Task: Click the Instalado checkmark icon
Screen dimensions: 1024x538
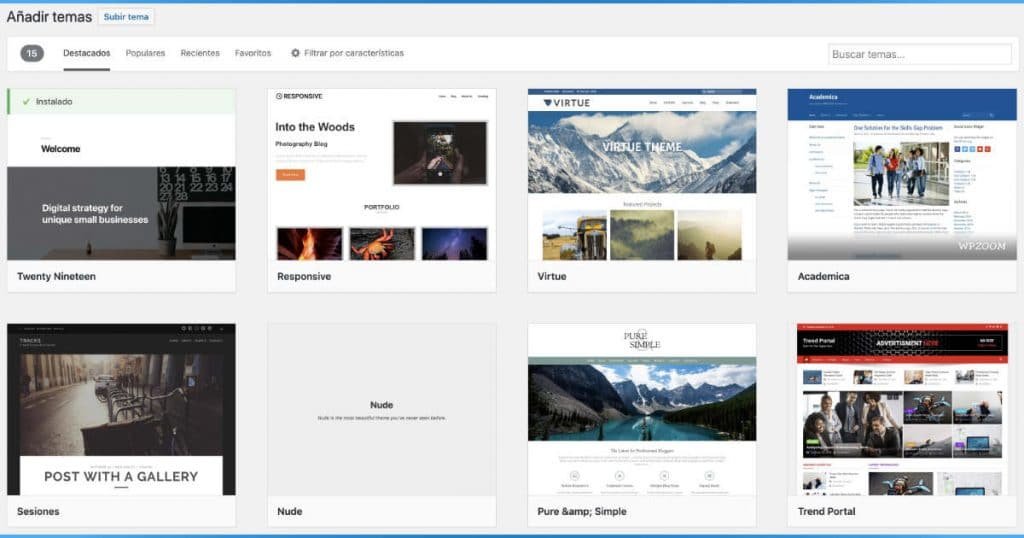Action: point(26,102)
